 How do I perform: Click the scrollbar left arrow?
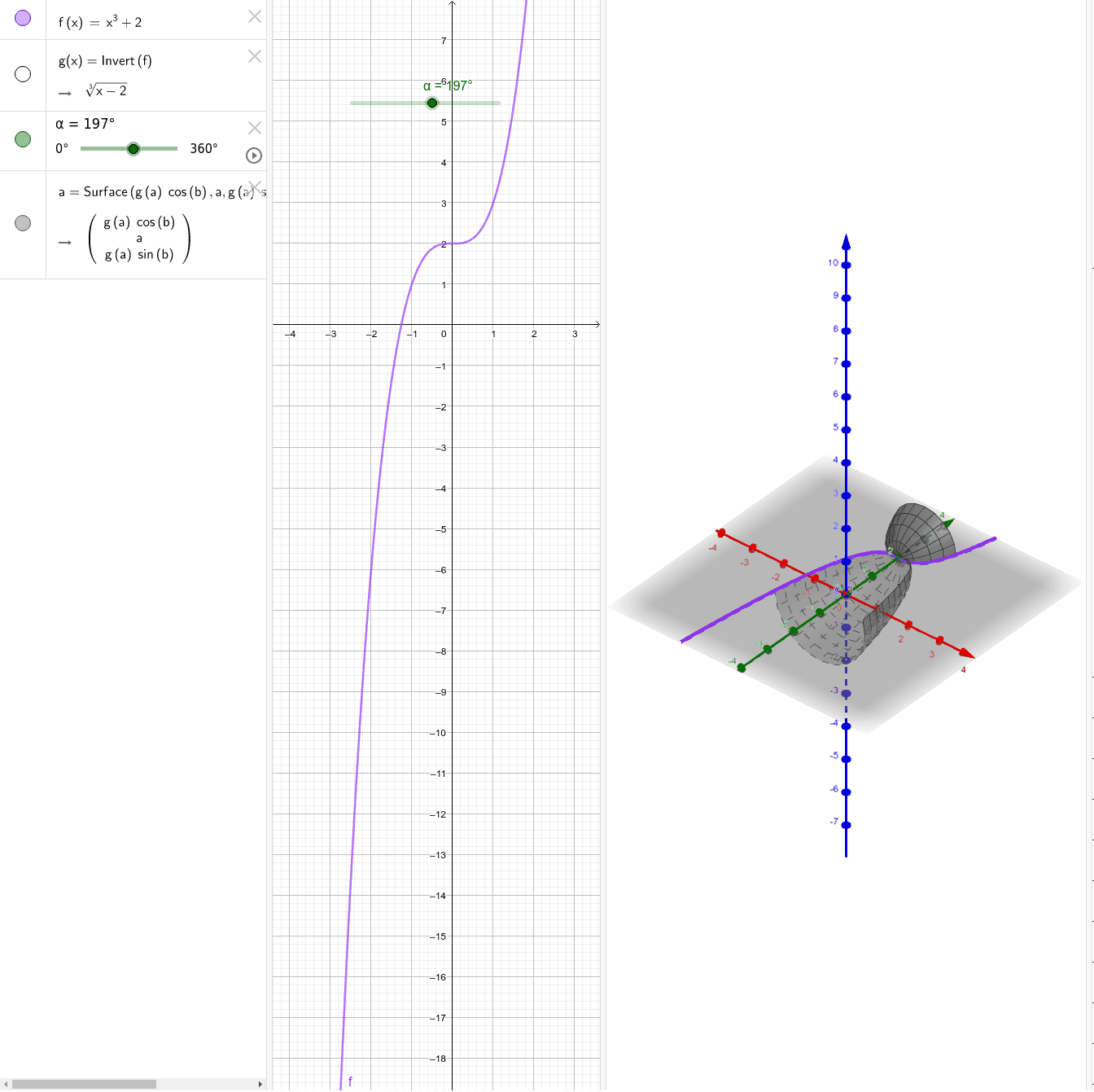(5, 1084)
